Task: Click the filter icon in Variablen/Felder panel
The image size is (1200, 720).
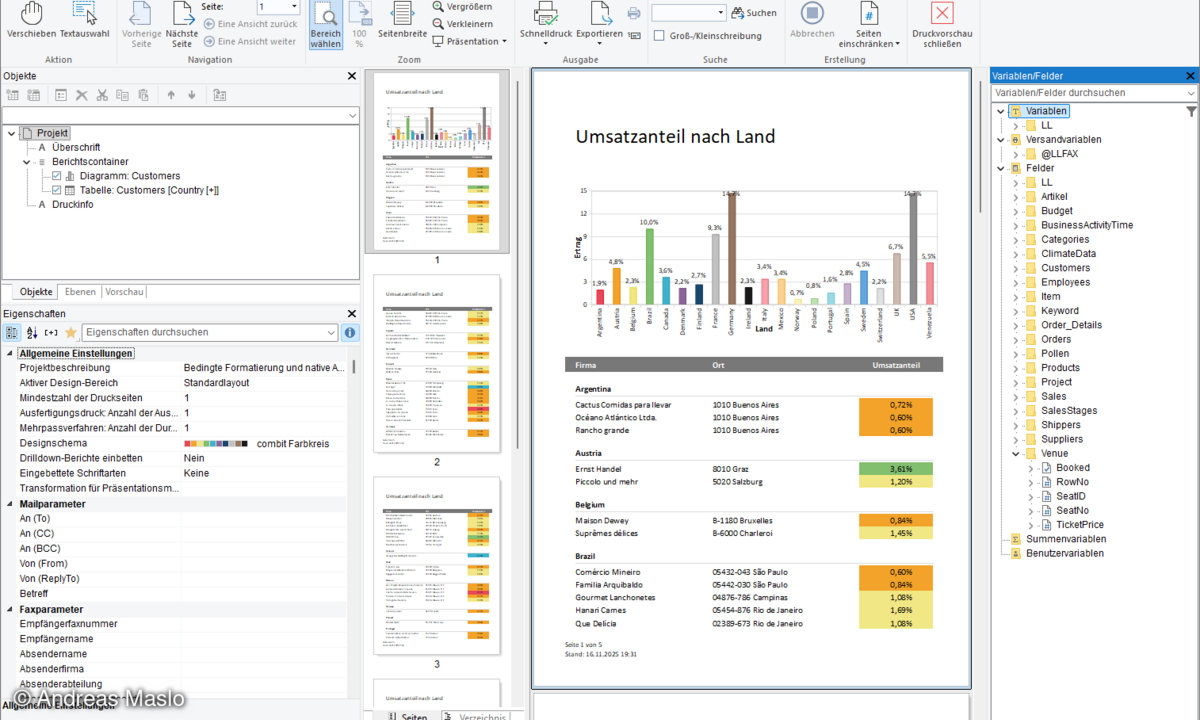Action: point(1191,111)
